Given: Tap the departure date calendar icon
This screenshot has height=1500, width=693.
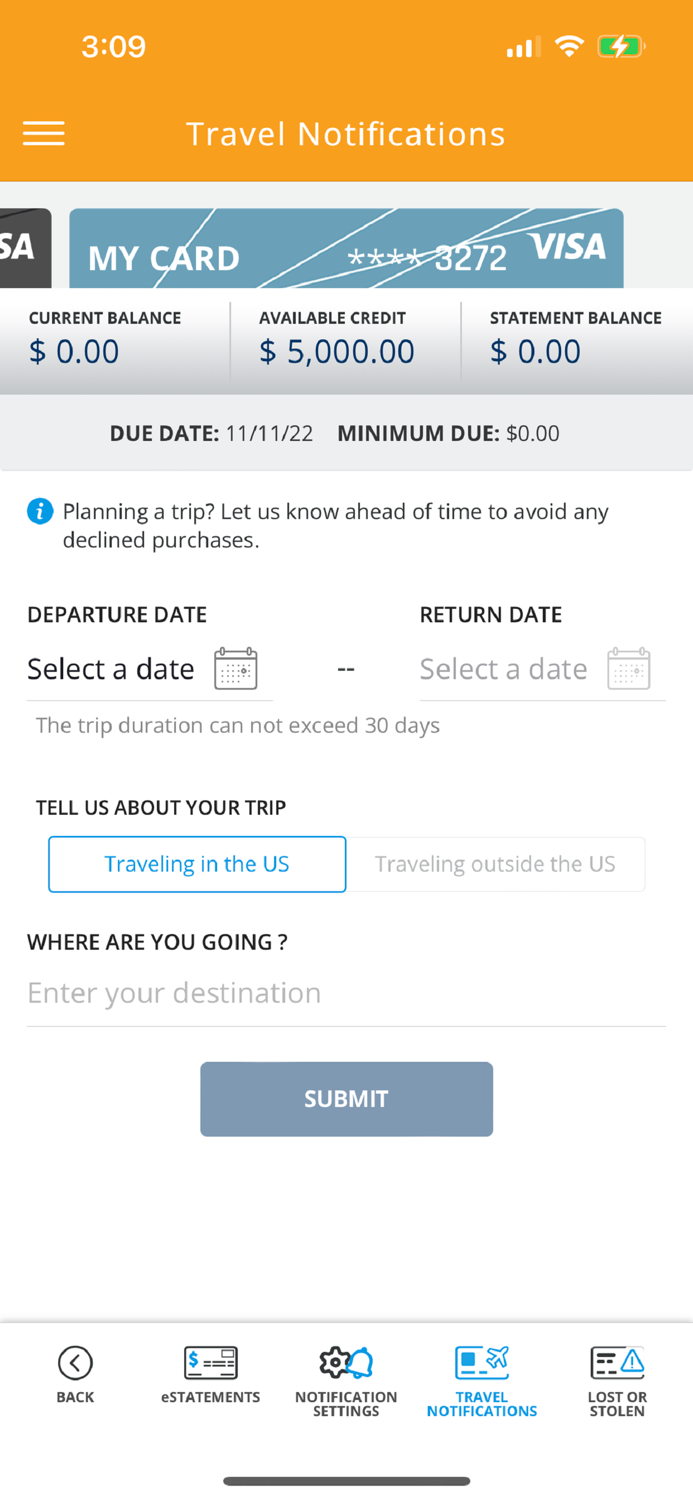Looking at the screenshot, I should click(236, 669).
